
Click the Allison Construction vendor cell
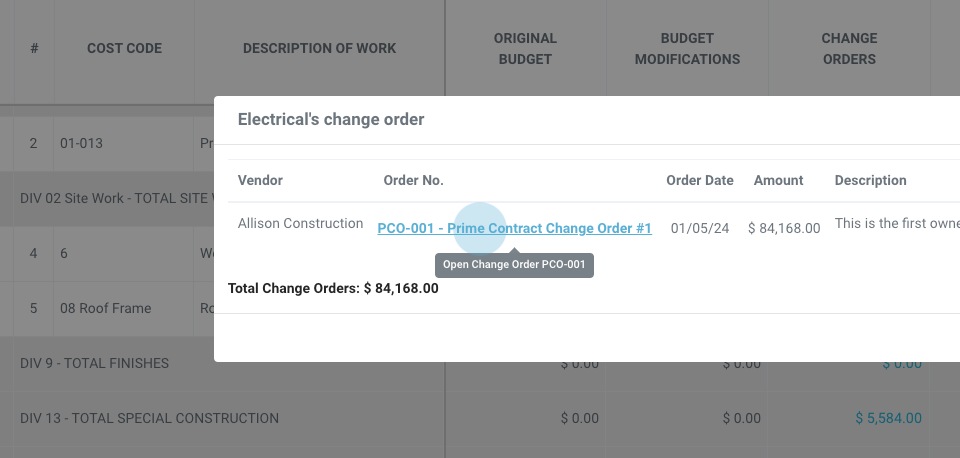point(300,224)
